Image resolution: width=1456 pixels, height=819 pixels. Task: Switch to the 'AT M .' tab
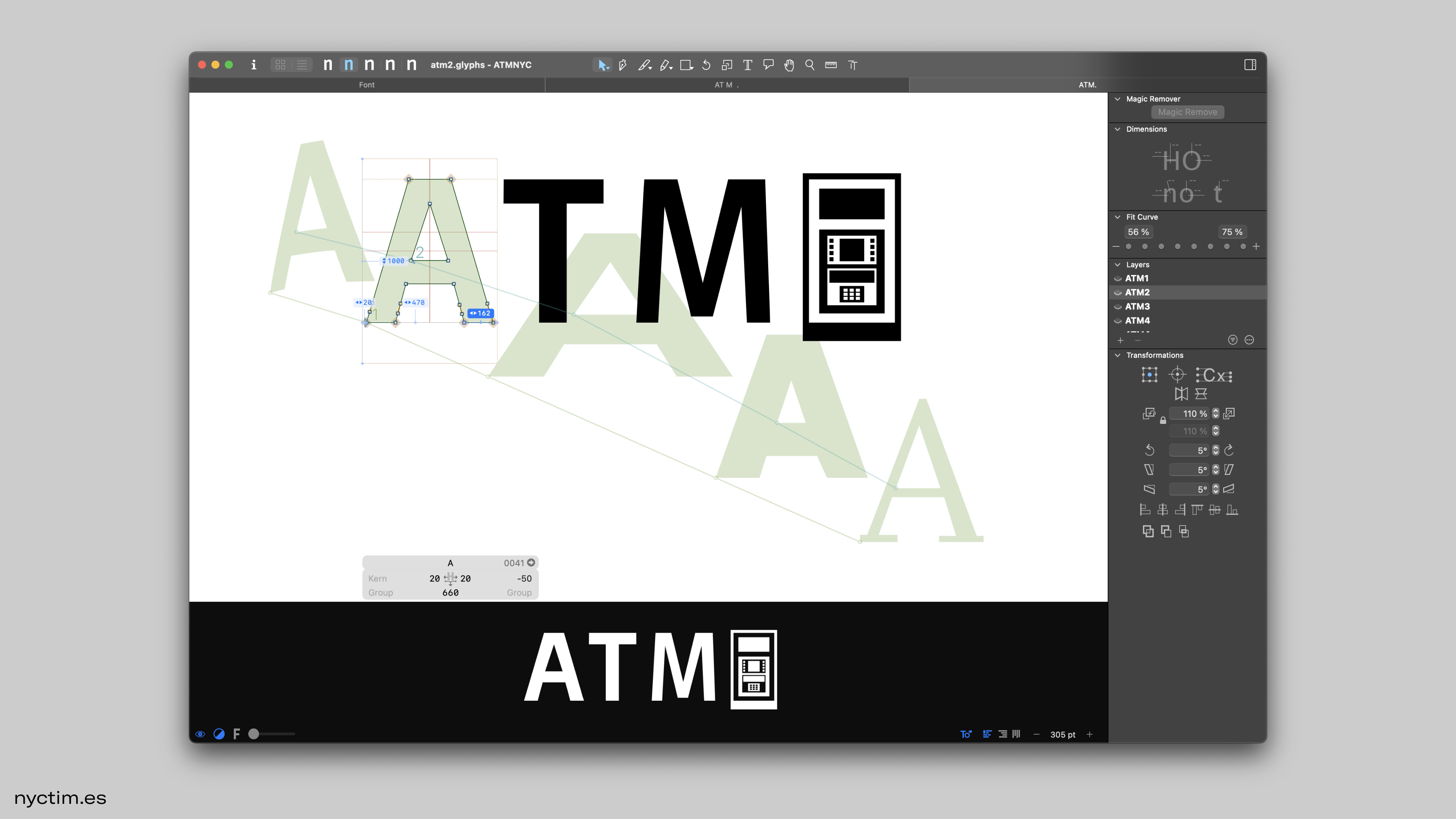pos(727,85)
